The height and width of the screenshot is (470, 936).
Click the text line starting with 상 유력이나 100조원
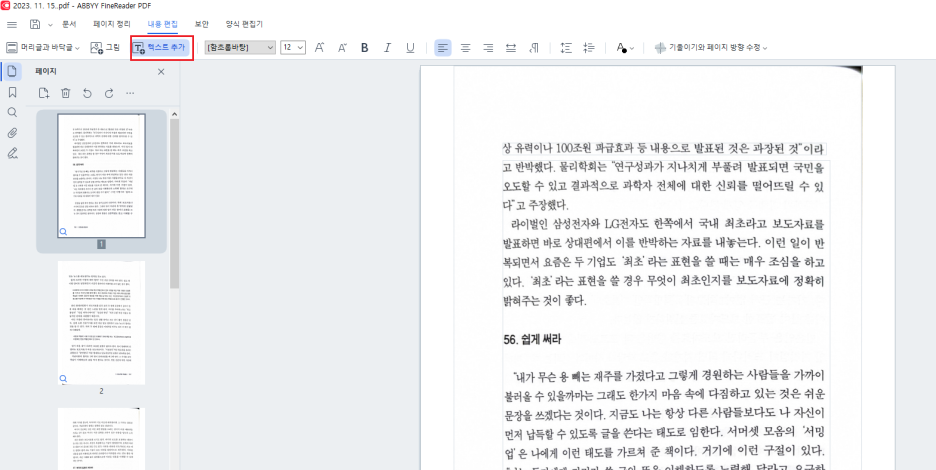coord(664,148)
